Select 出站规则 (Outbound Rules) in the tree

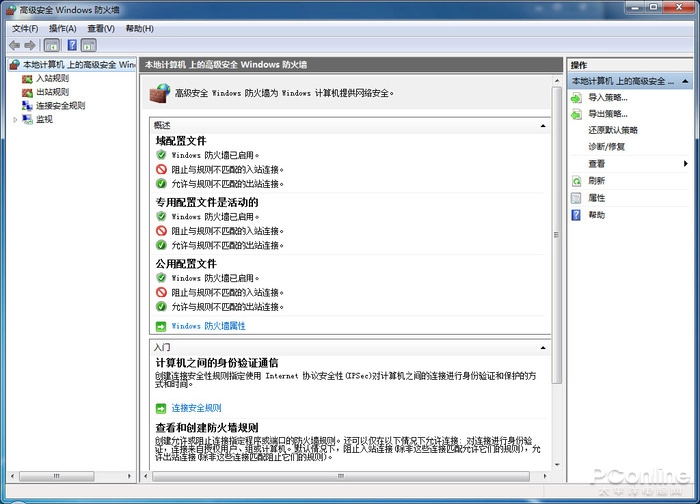pyautogui.click(x=52, y=92)
